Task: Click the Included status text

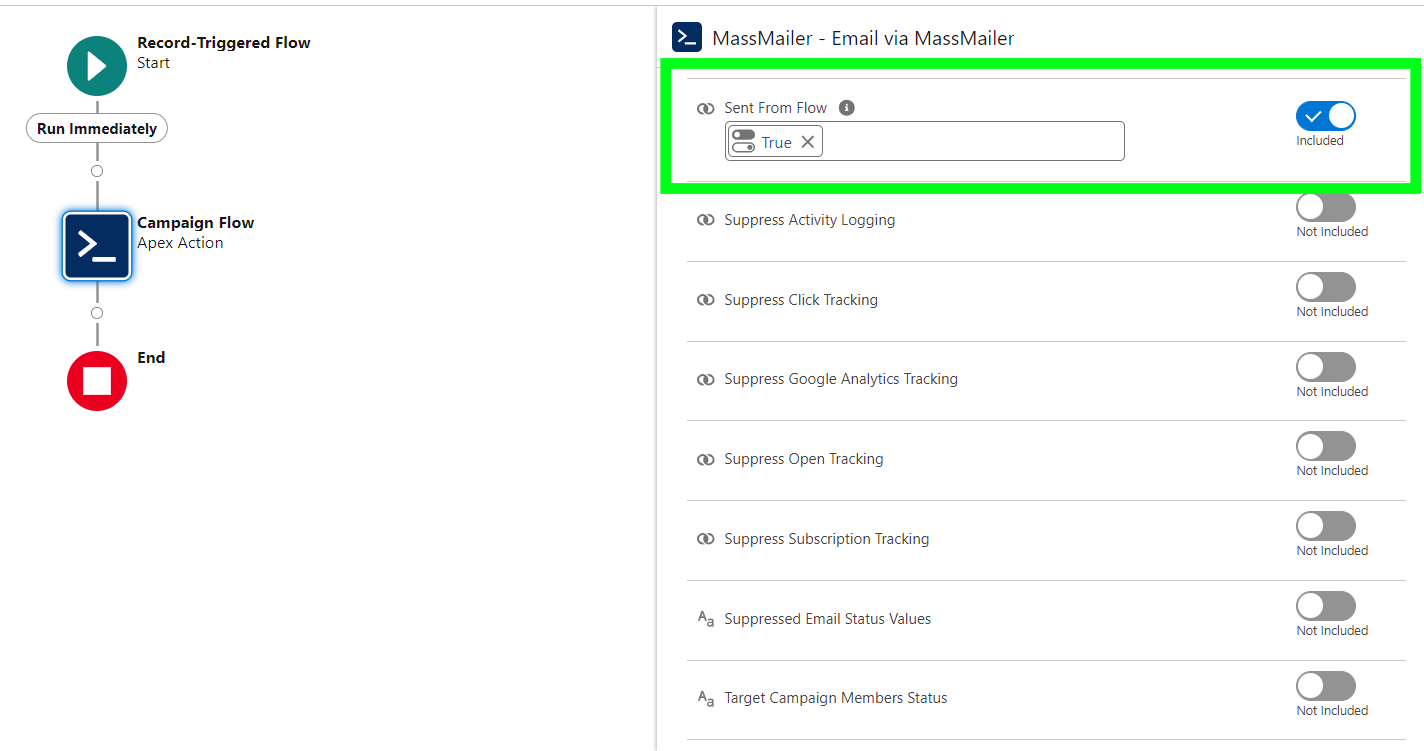Action: (x=1320, y=141)
